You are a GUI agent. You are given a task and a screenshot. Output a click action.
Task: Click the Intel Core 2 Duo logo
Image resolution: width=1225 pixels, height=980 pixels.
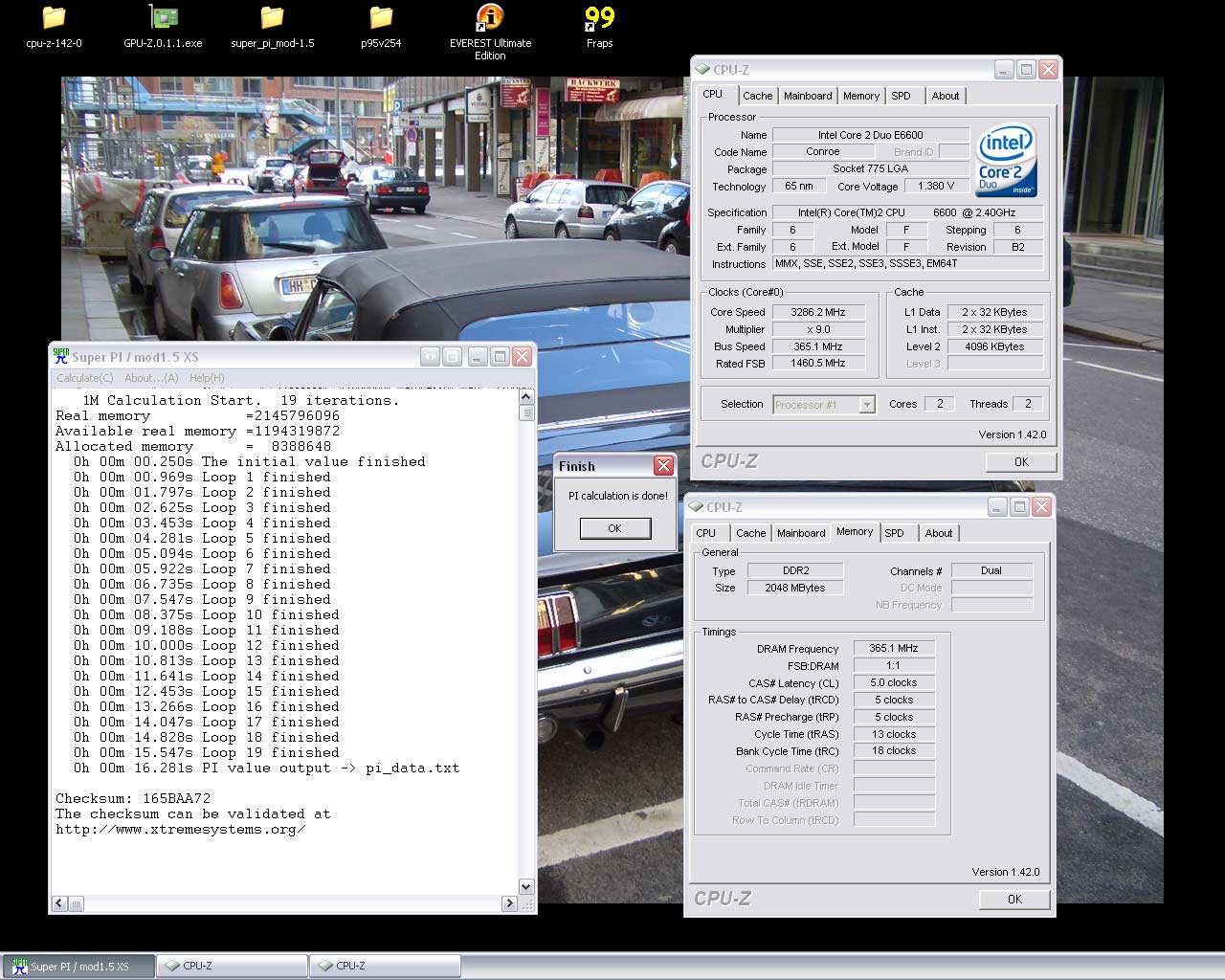pos(1006,160)
